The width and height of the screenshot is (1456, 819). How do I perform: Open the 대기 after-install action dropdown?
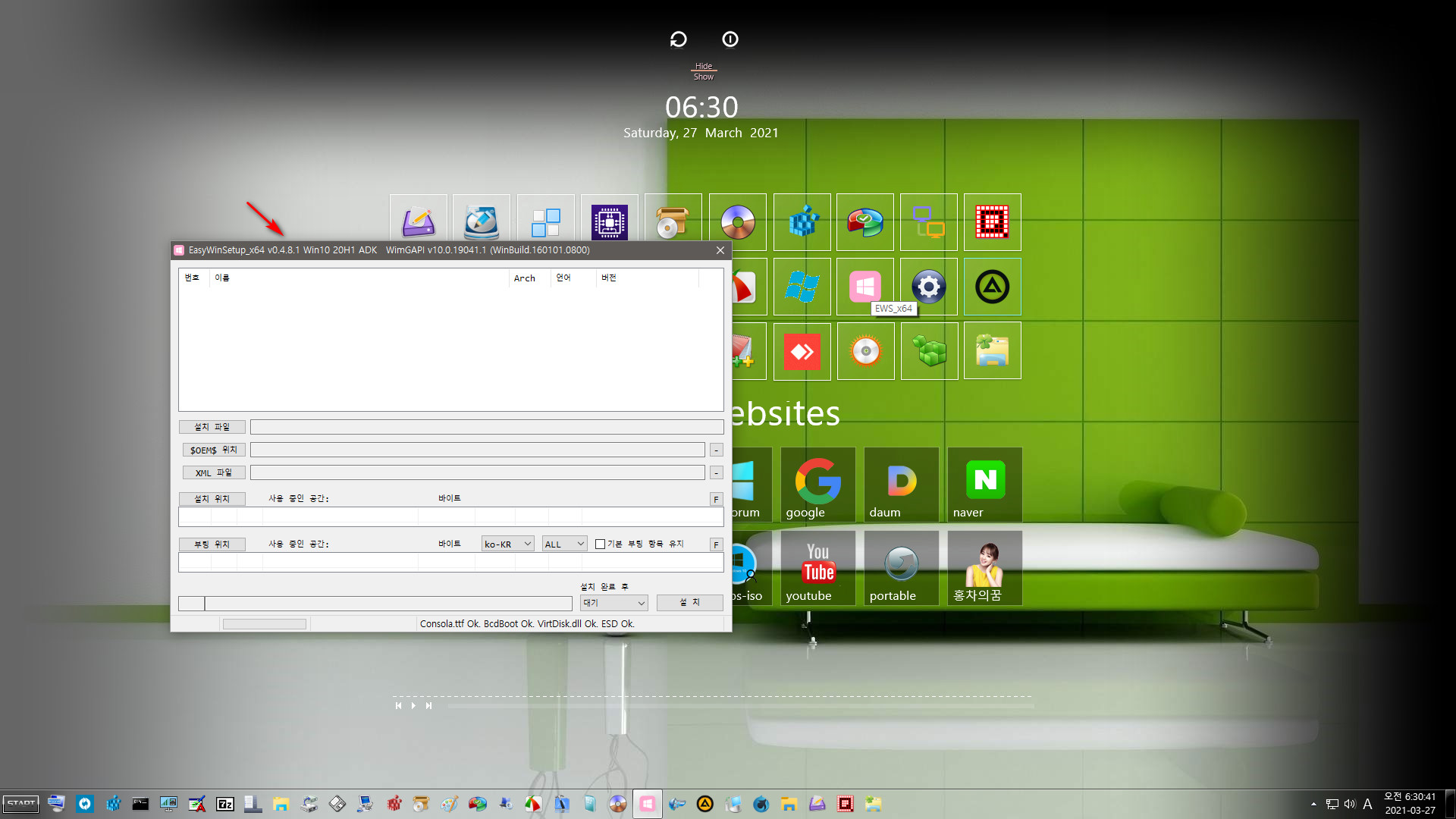click(614, 603)
